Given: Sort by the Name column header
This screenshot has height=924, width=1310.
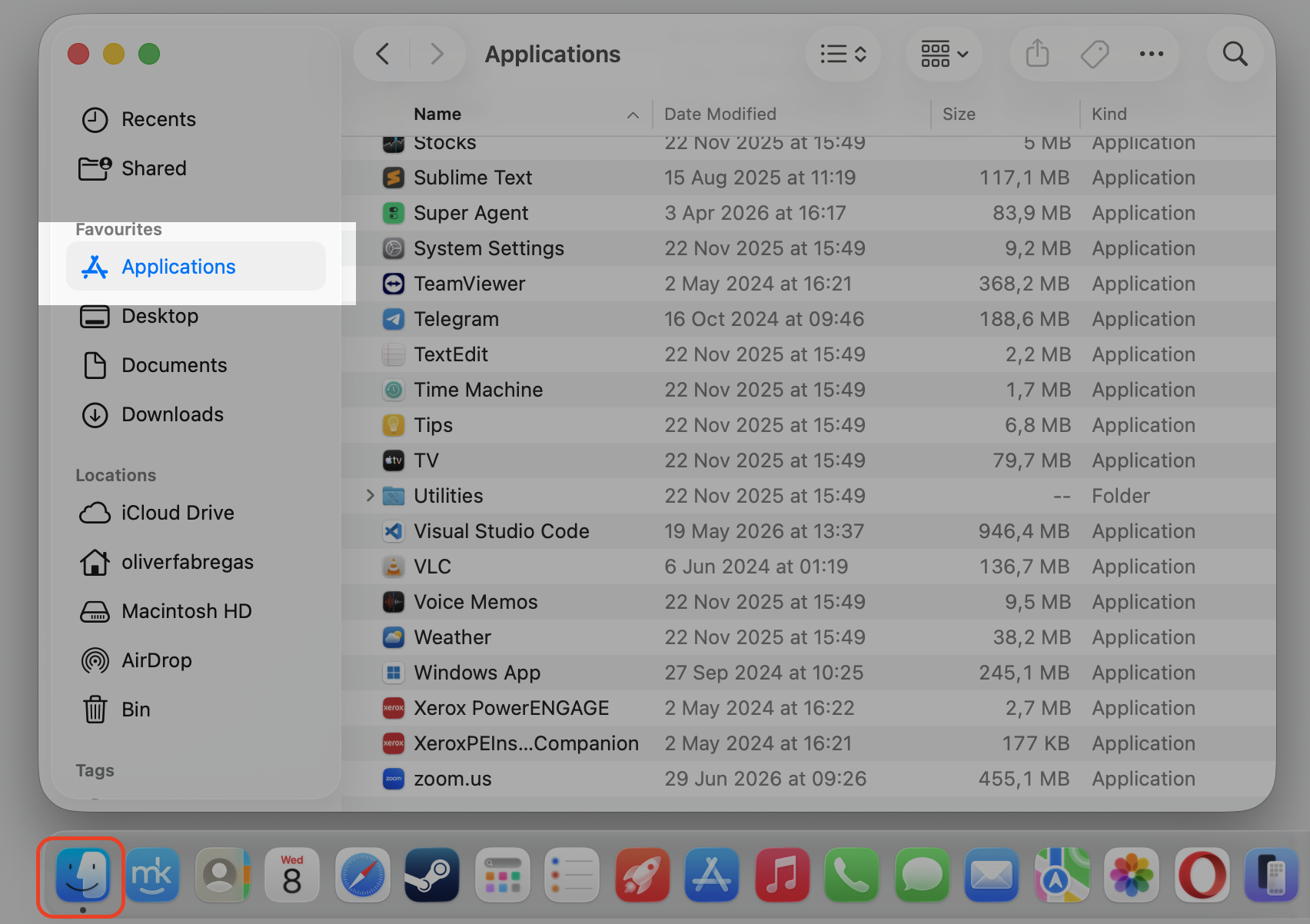Looking at the screenshot, I should point(437,114).
